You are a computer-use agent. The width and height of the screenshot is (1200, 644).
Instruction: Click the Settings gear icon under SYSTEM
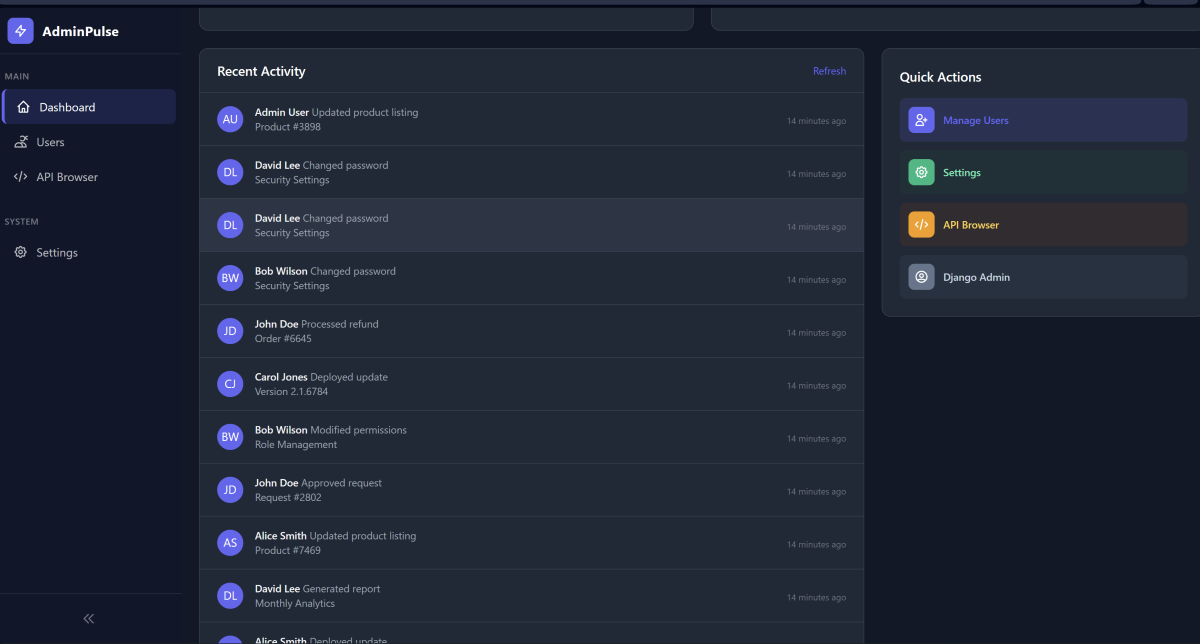click(22, 252)
